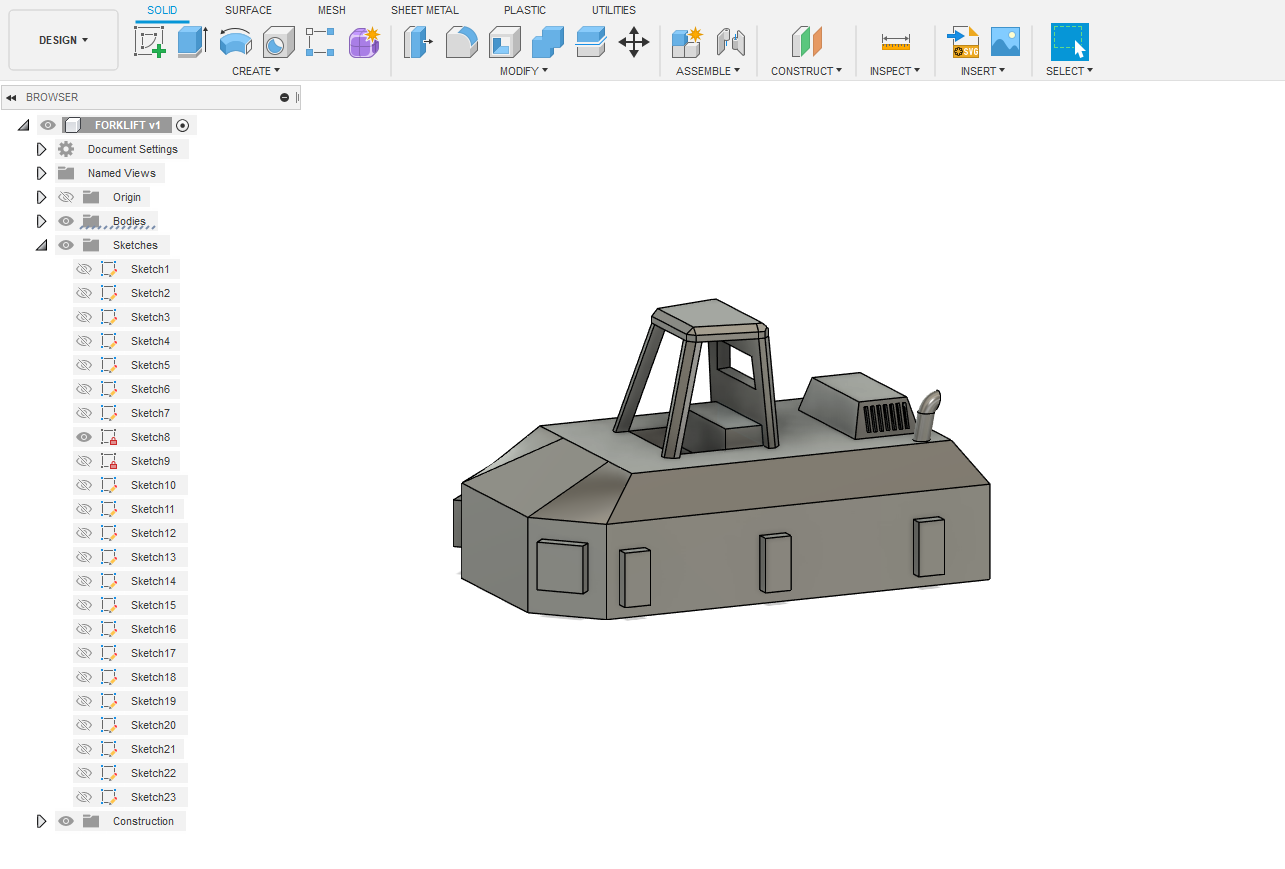Show the Origin folder contents
Screen dimensions: 1285x869
[x=41, y=196]
